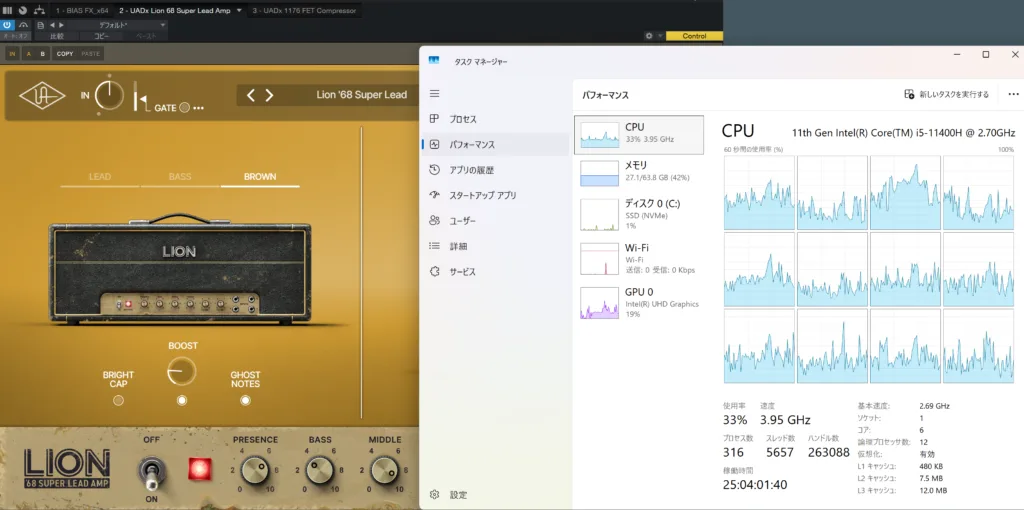This screenshot has height=510, width=1024.
Task: Click the UAD COPY button
Action: [65, 54]
